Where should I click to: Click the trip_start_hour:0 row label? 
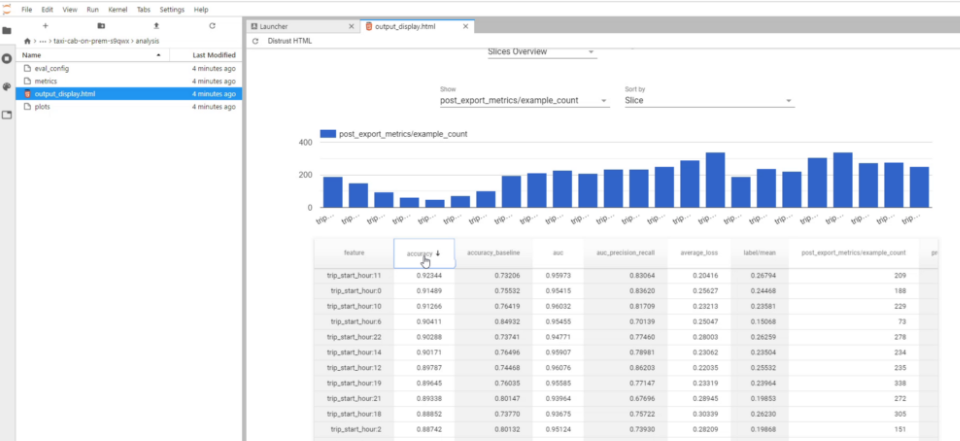pyautogui.click(x=356, y=290)
